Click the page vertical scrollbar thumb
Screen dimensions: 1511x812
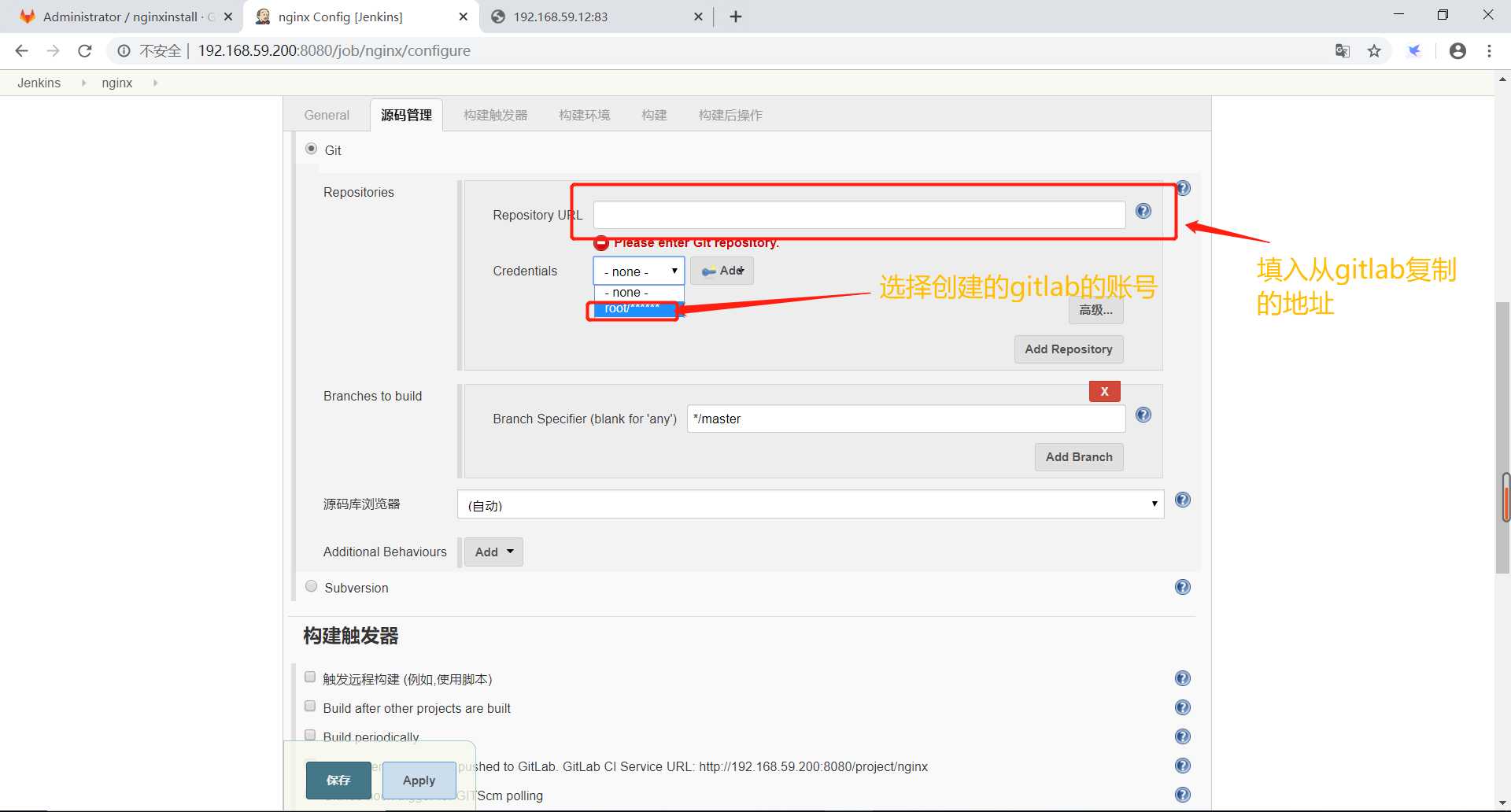point(1502,437)
